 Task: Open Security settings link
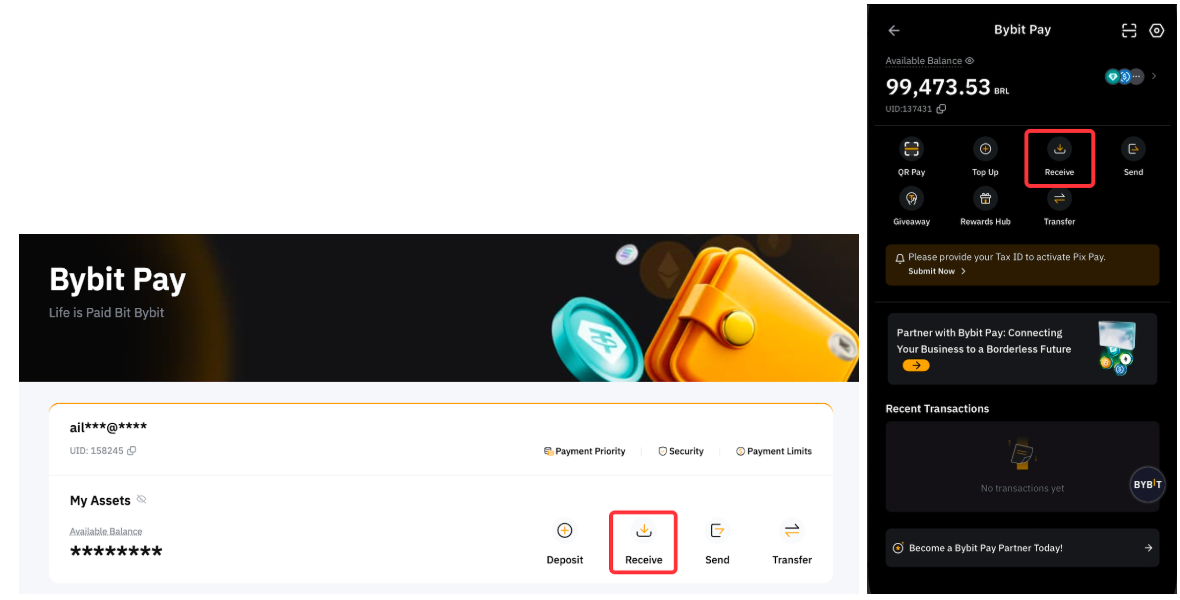click(x=681, y=451)
